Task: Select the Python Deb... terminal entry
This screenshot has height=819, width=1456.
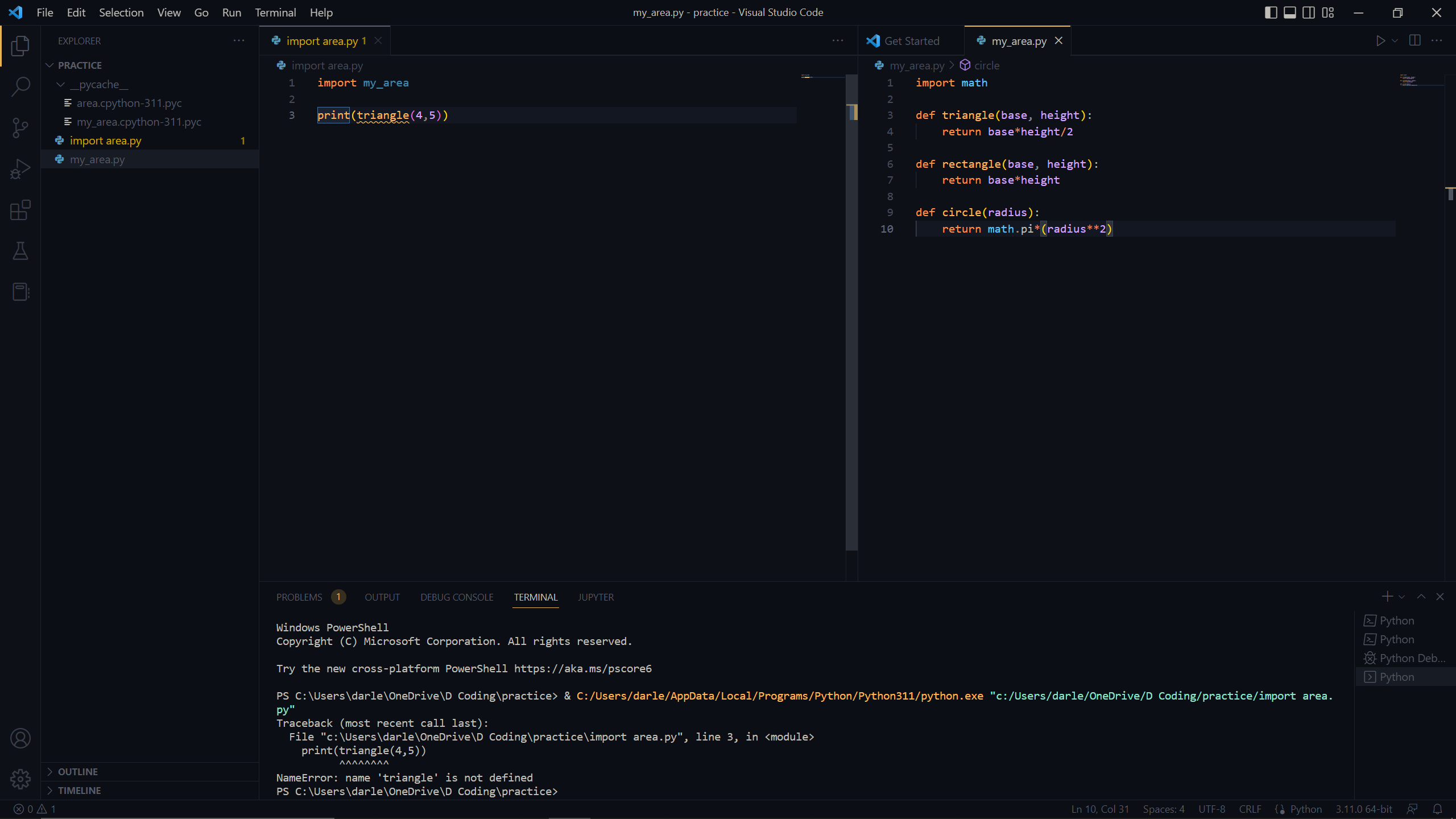Action: coord(1405,658)
